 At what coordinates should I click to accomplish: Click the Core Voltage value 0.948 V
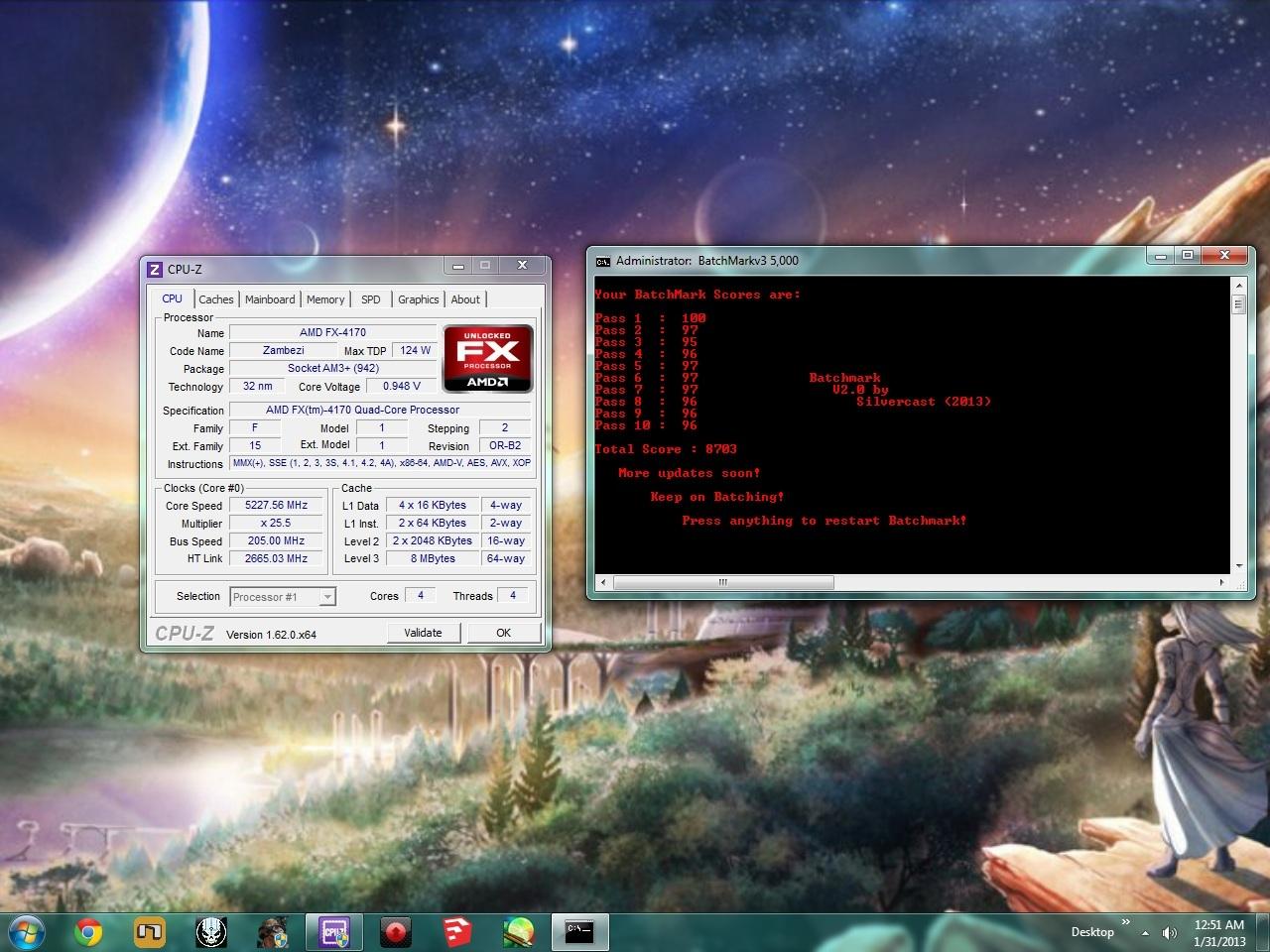tap(402, 386)
